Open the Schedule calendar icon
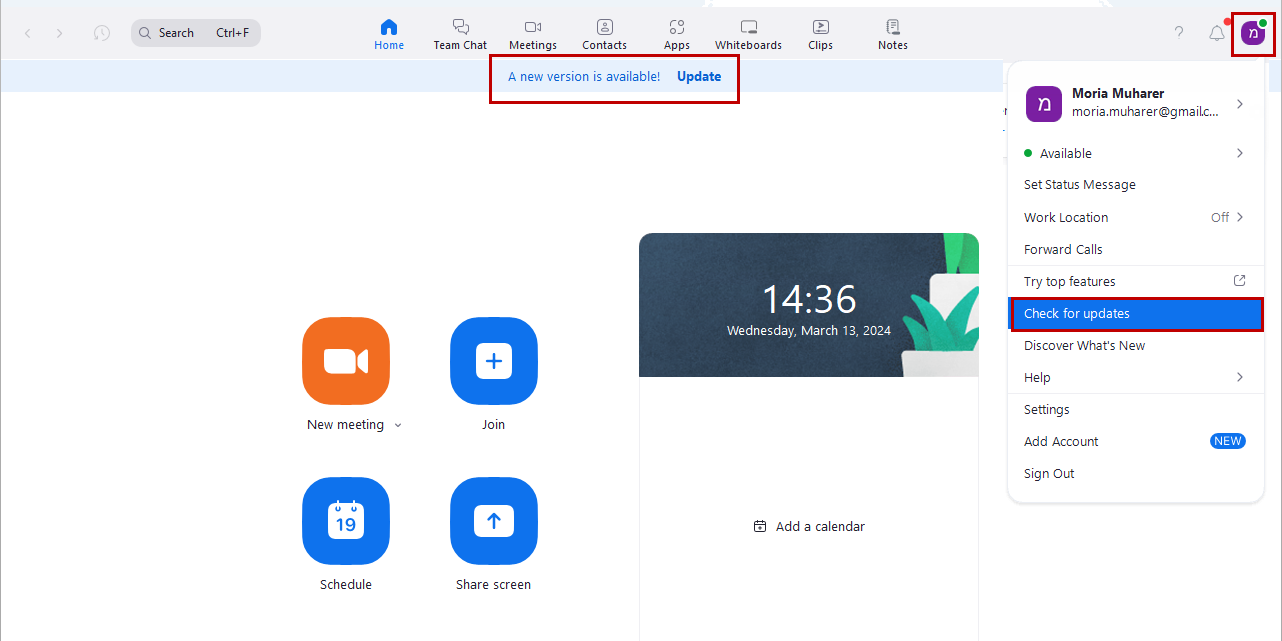The height and width of the screenshot is (641, 1282). [345, 521]
